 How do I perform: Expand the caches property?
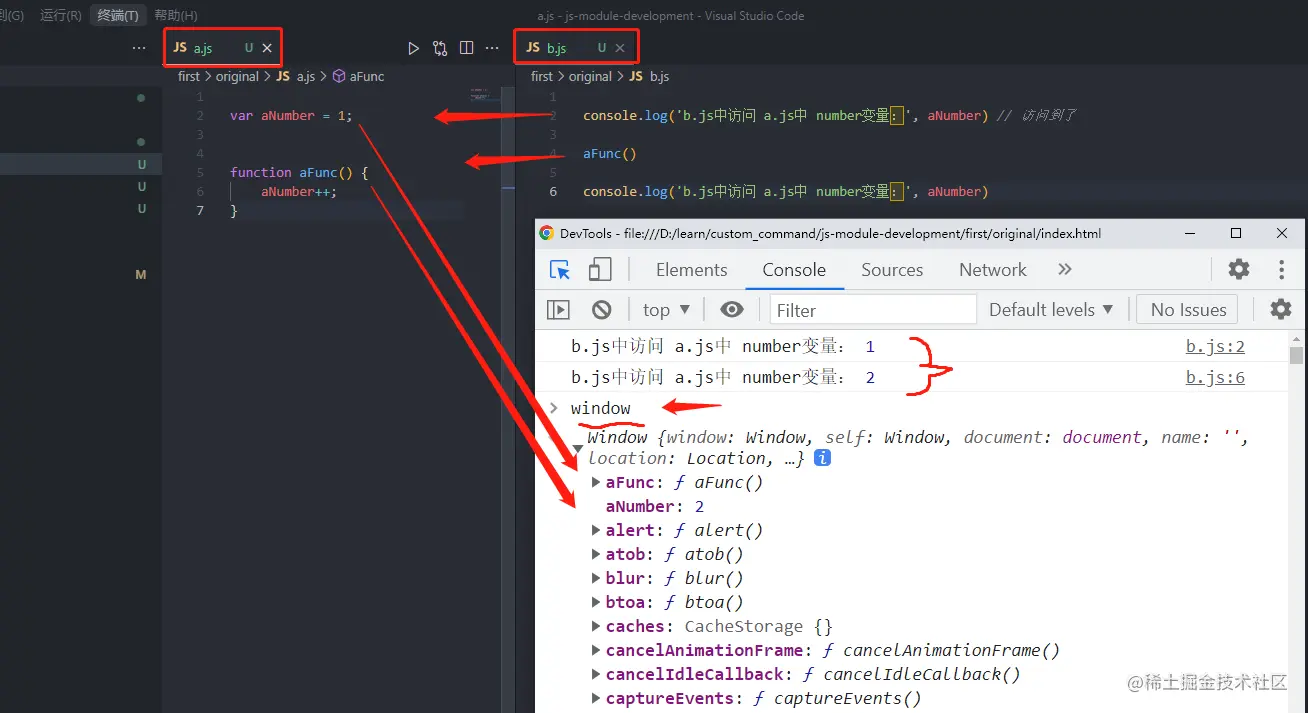596,626
